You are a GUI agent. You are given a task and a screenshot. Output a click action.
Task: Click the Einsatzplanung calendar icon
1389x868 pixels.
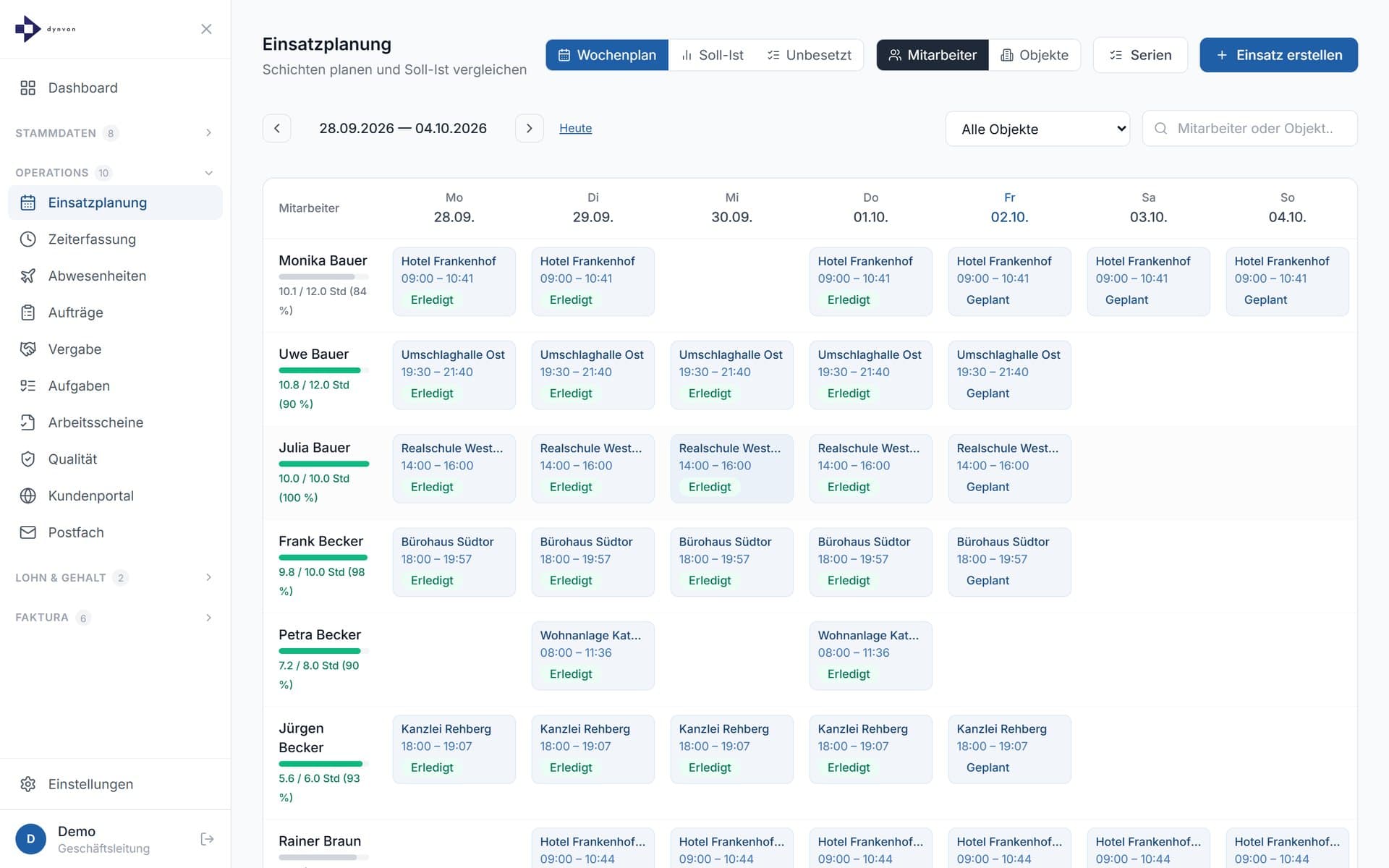28,203
